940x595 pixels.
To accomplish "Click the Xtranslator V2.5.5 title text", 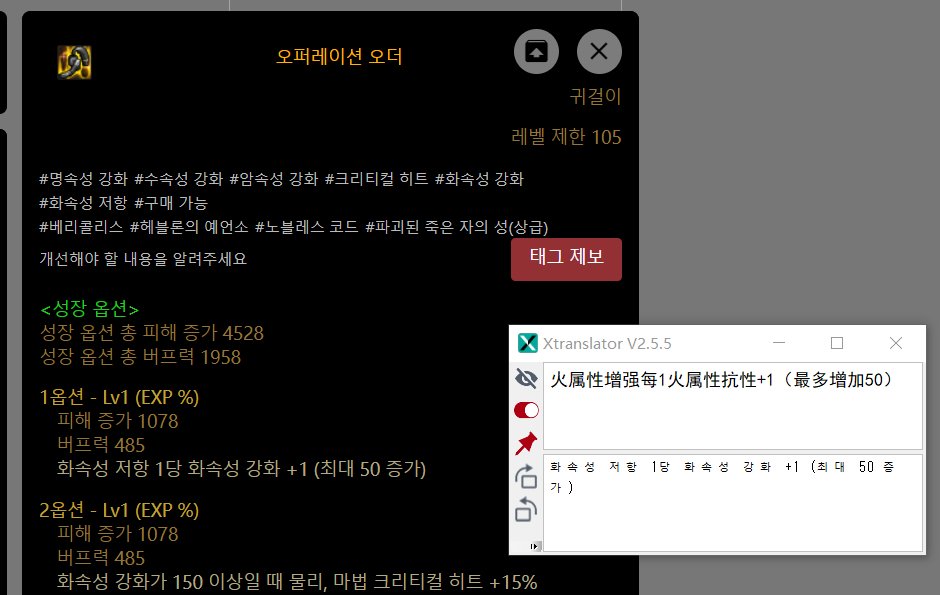I will pos(607,343).
